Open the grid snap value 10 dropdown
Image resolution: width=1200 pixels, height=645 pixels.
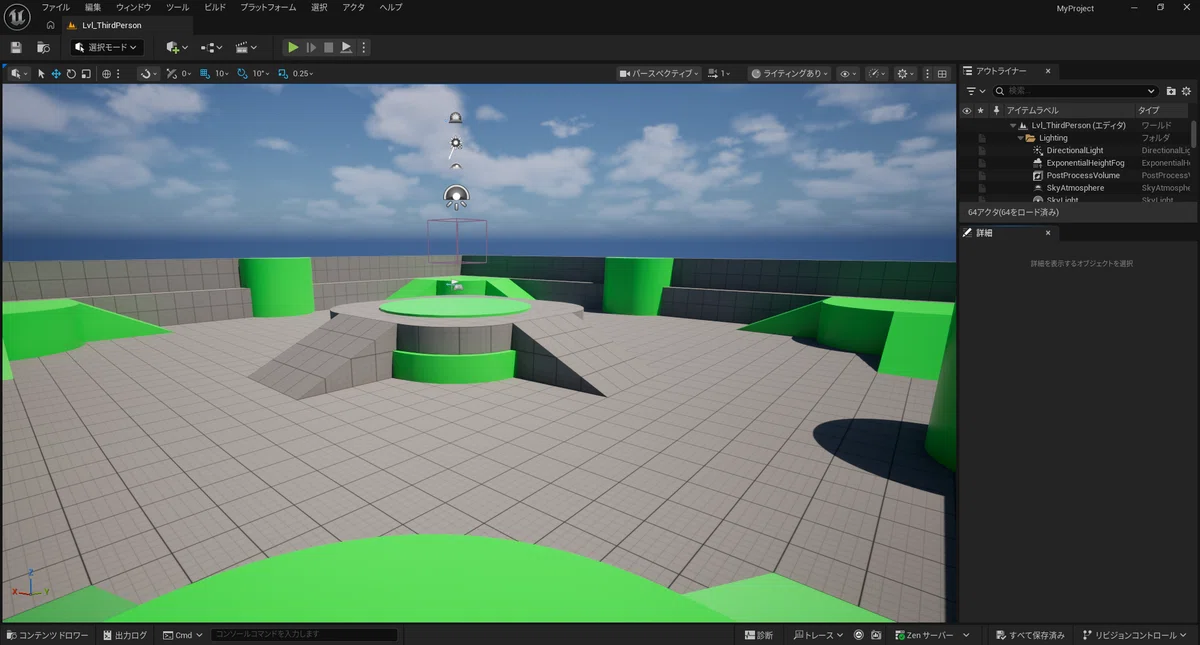[x=221, y=73]
